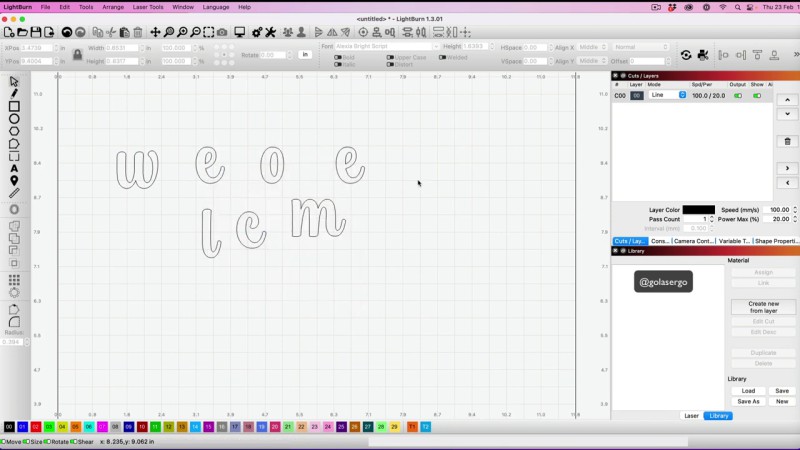Viewport: 800px width, 450px height.
Task: Select the Ellipse drawing tool
Action: [x=14, y=119]
